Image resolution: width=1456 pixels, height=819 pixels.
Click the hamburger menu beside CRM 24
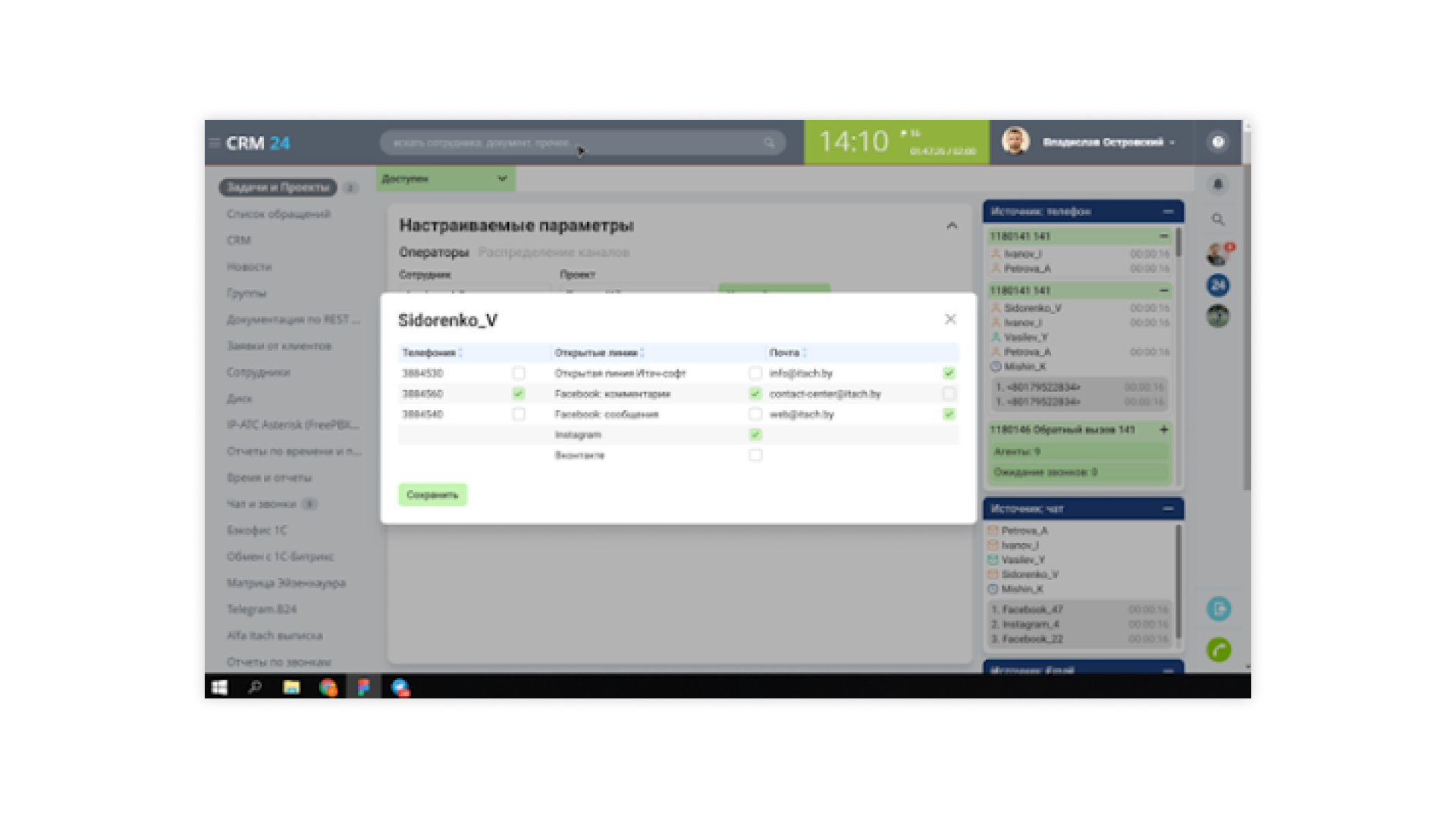tap(215, 143)
